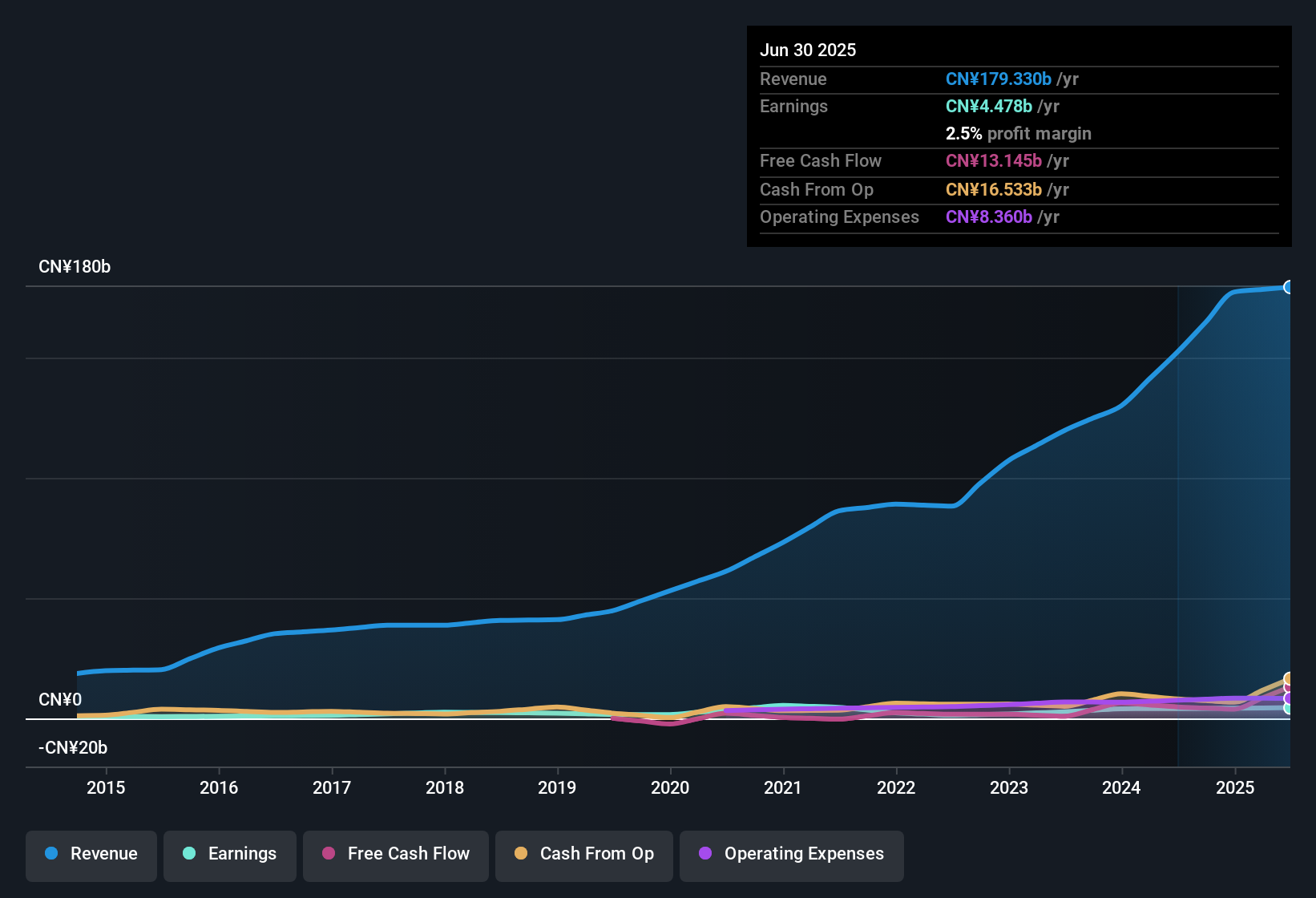Click the CN¥180b gridline label
The width and height of the screenshot is (1316, 898).
point(75,266)
